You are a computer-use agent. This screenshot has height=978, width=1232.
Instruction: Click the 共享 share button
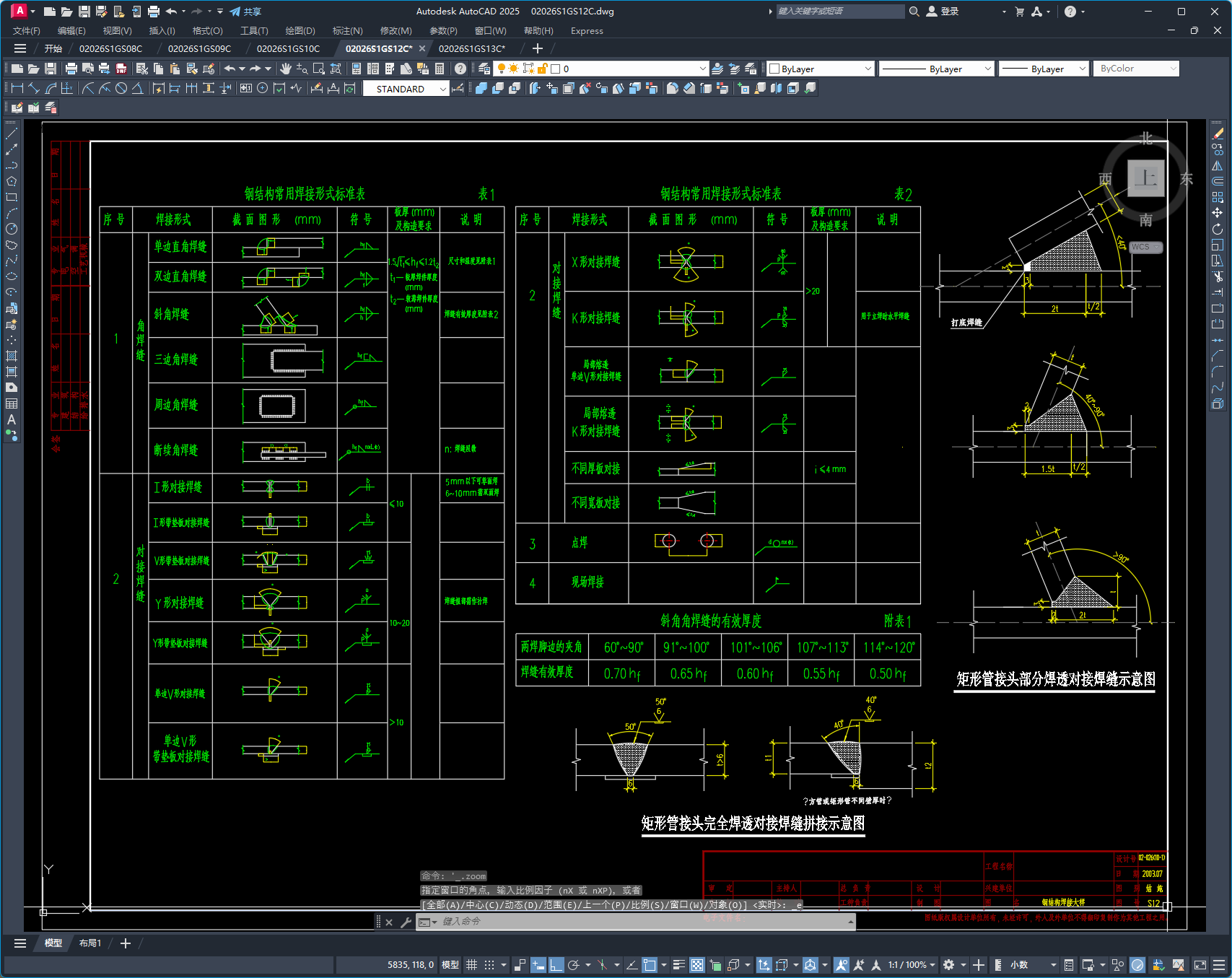[x=245, y=12]
